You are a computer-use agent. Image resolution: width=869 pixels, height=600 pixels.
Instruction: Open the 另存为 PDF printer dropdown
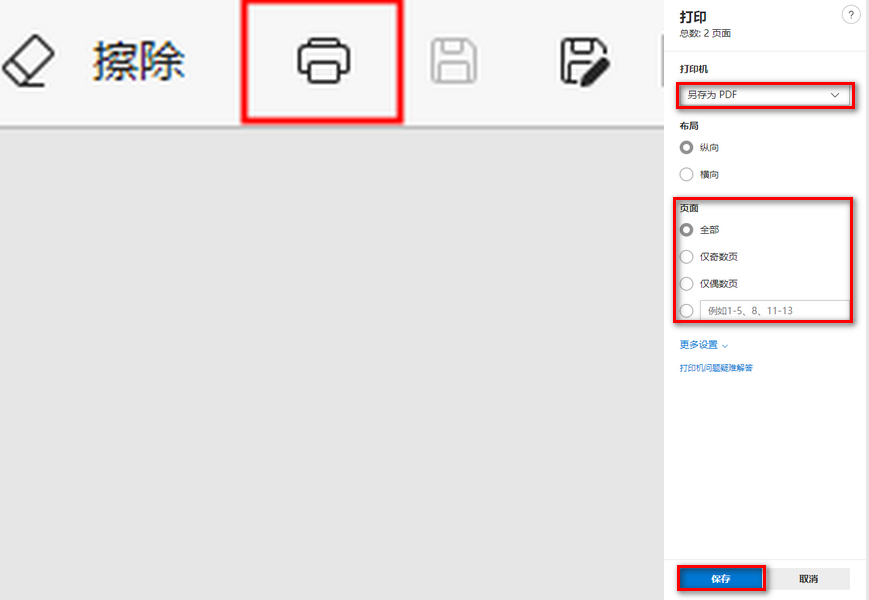(765, 95)
